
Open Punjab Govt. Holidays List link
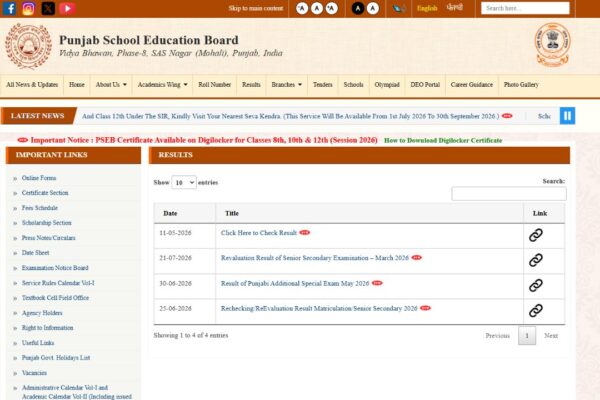click(56, 358)
